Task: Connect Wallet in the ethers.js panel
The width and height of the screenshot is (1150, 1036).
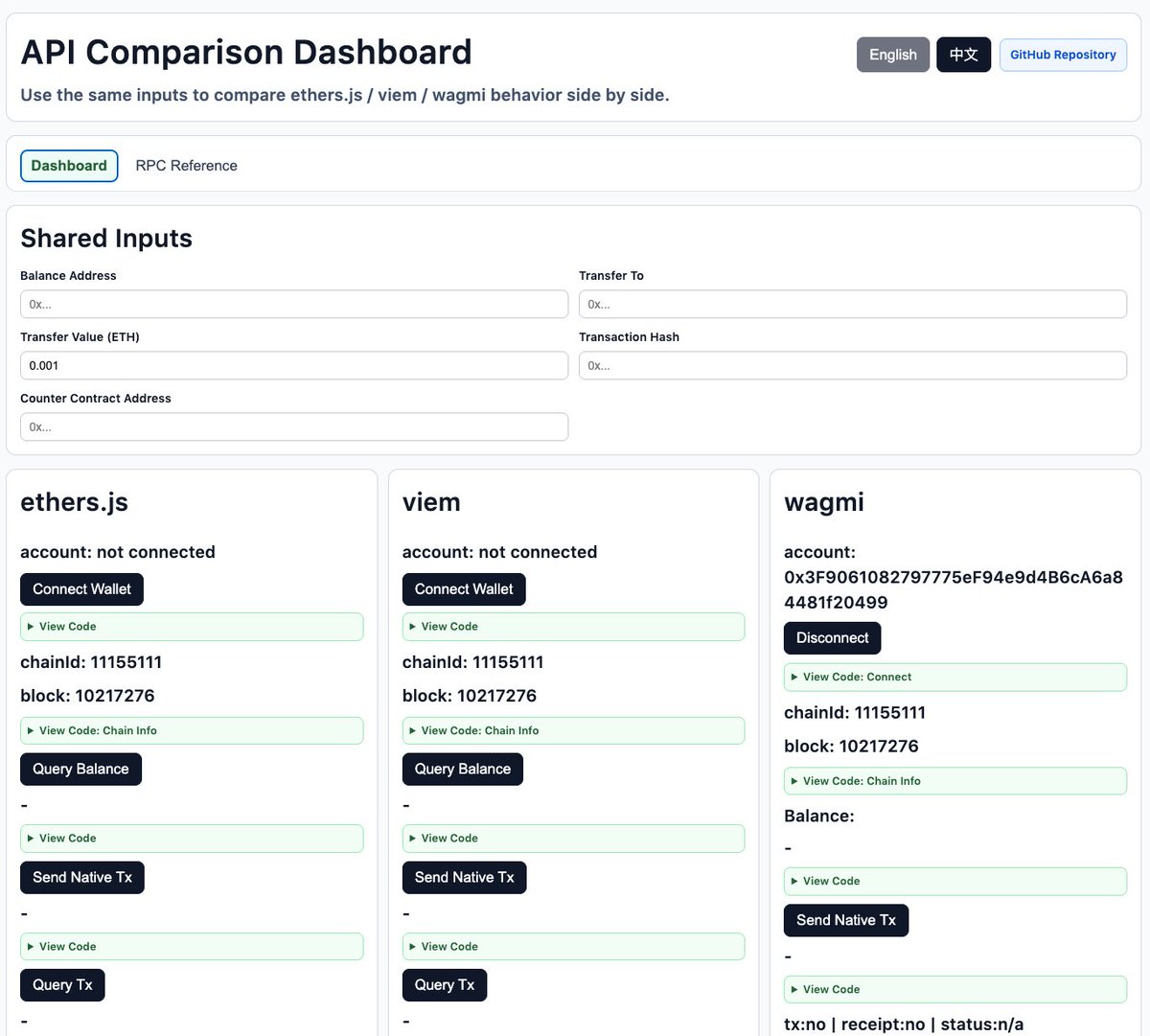Action: point(81,589)
